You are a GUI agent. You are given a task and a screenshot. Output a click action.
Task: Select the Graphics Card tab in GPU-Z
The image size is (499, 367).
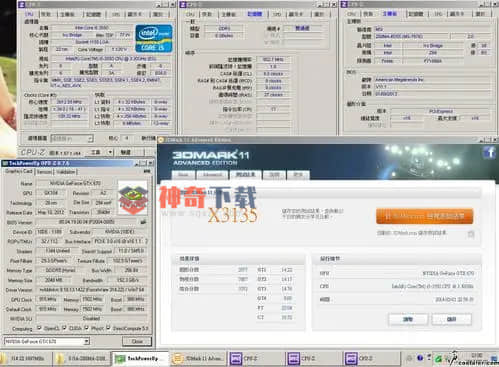point(19,171)
